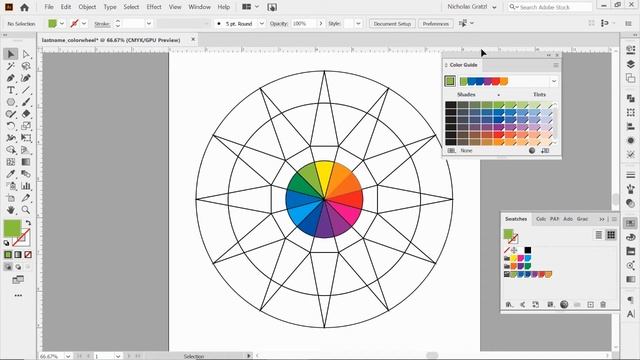Select the Curvature tool

click(x=26, y=78)
